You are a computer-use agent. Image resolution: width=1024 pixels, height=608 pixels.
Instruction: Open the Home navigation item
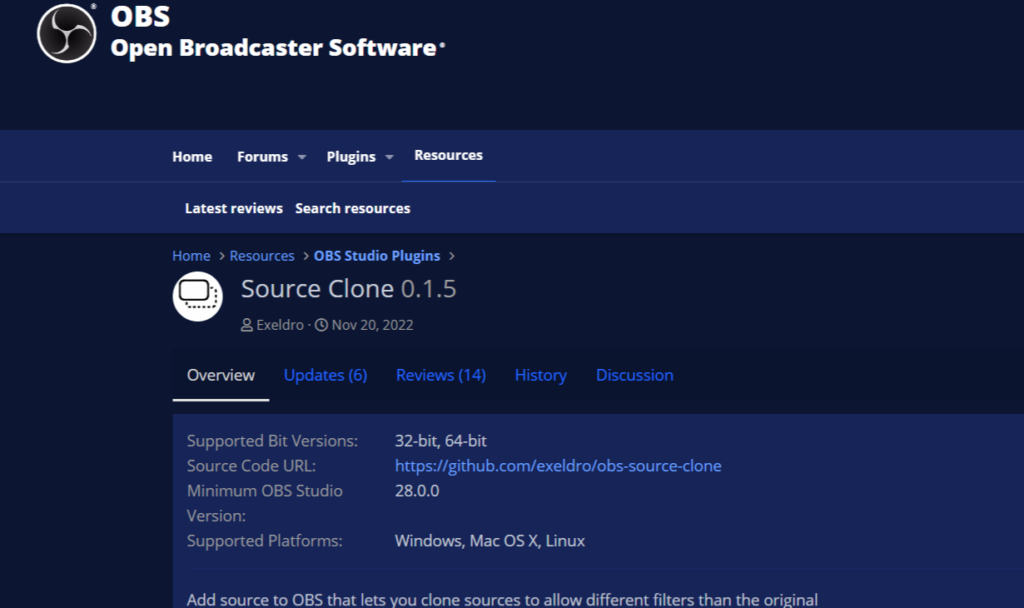pyautogui.click(x=192, y=157)
